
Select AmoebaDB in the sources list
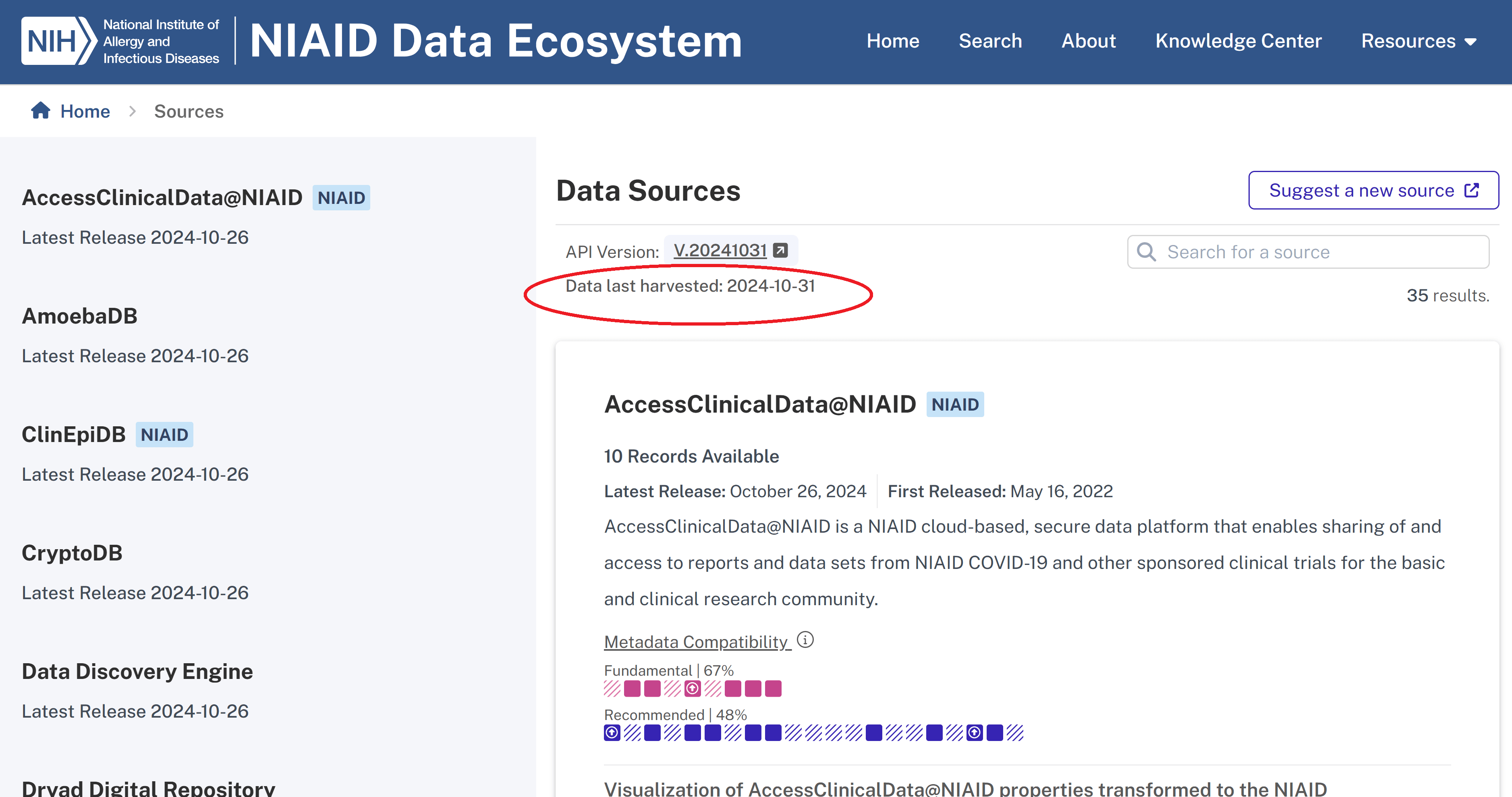coord(79,316)
